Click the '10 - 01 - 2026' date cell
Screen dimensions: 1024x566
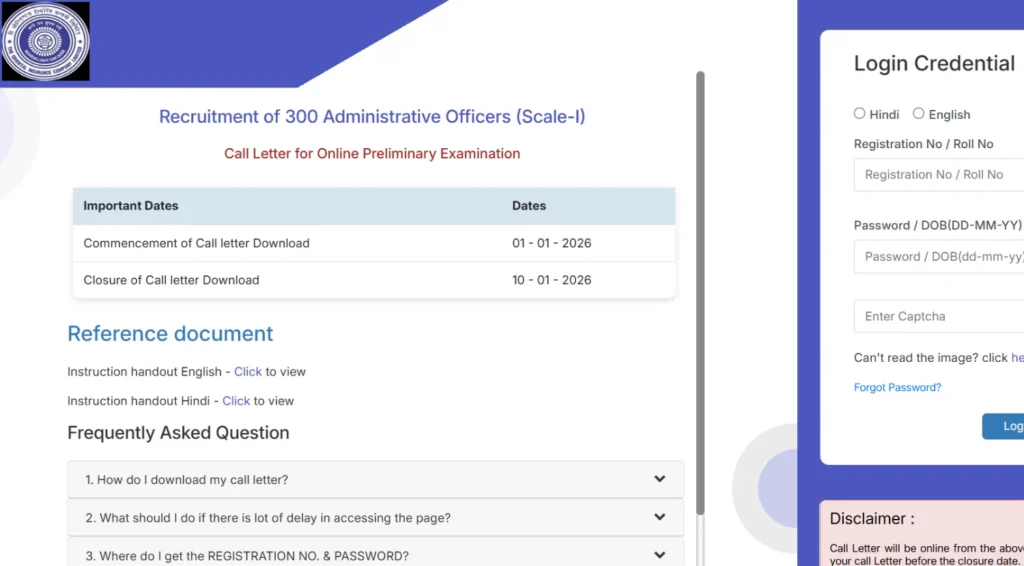552,280
